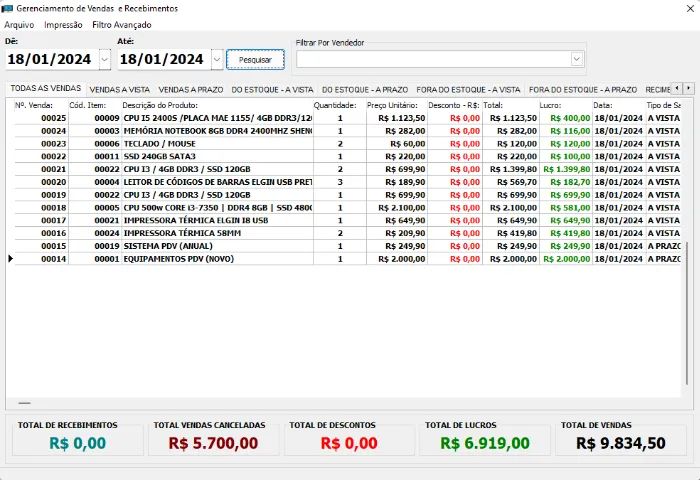Select sale number 00025 cell
700x480 pixels.
42,118
